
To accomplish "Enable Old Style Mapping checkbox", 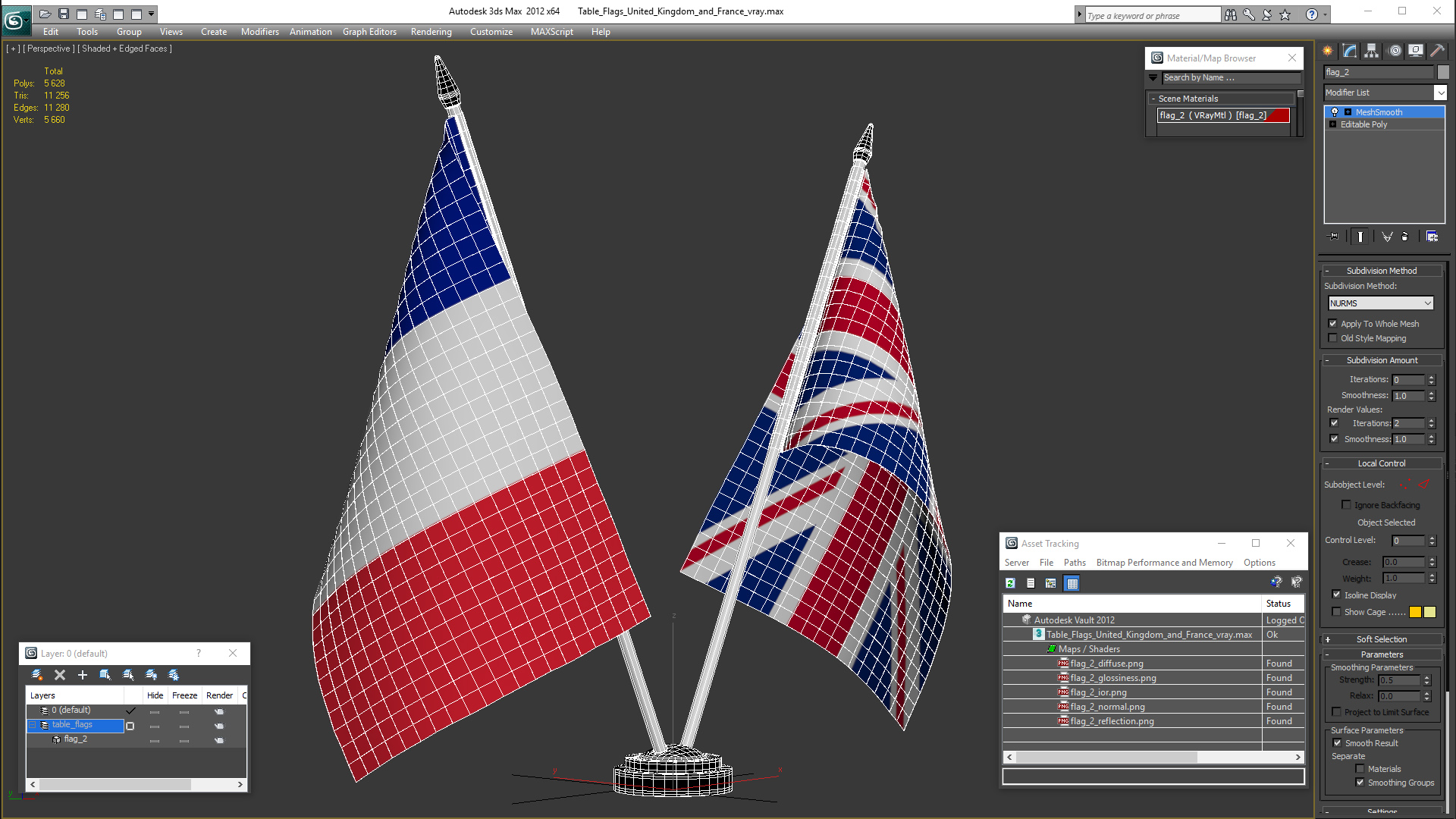I will [x=1333, y=338].
